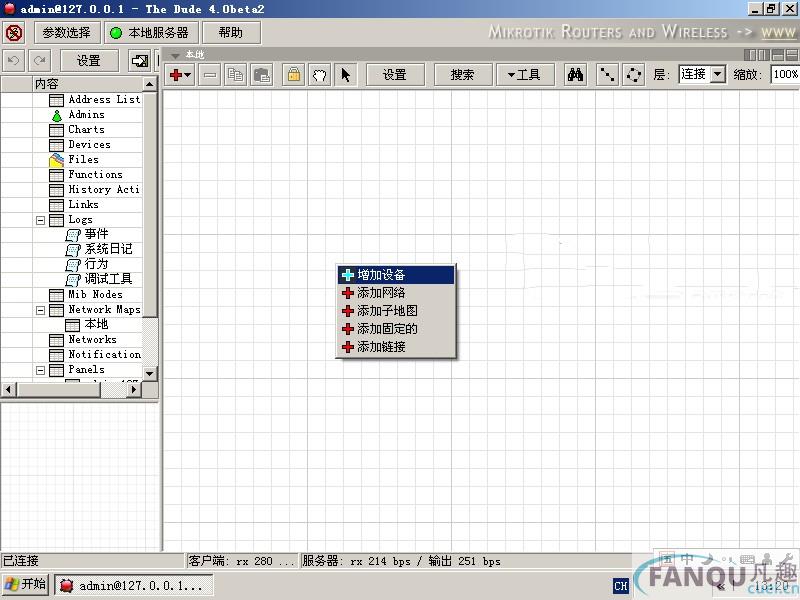This screenshot has height=600, width=800.
Task: Click the 缩放 zoom field showing 100%
Action: pyautogui.click(x=785, y=74)
